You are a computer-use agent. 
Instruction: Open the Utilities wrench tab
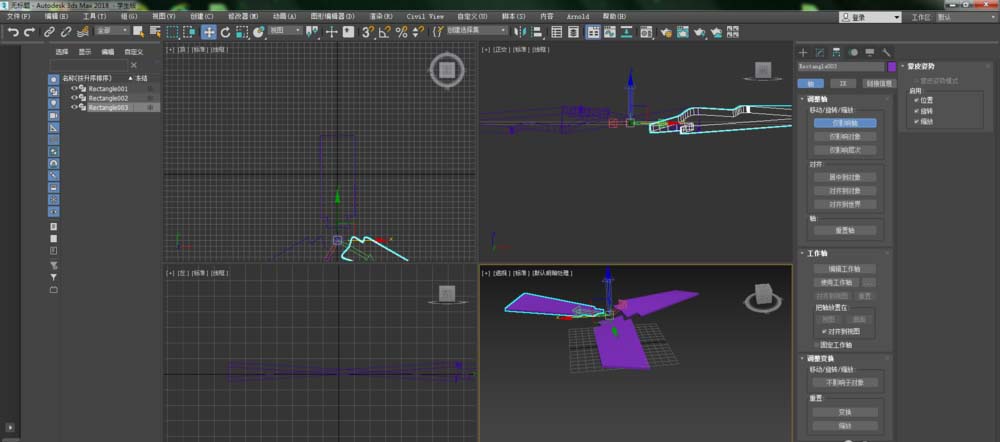click(x=887, y=52)
